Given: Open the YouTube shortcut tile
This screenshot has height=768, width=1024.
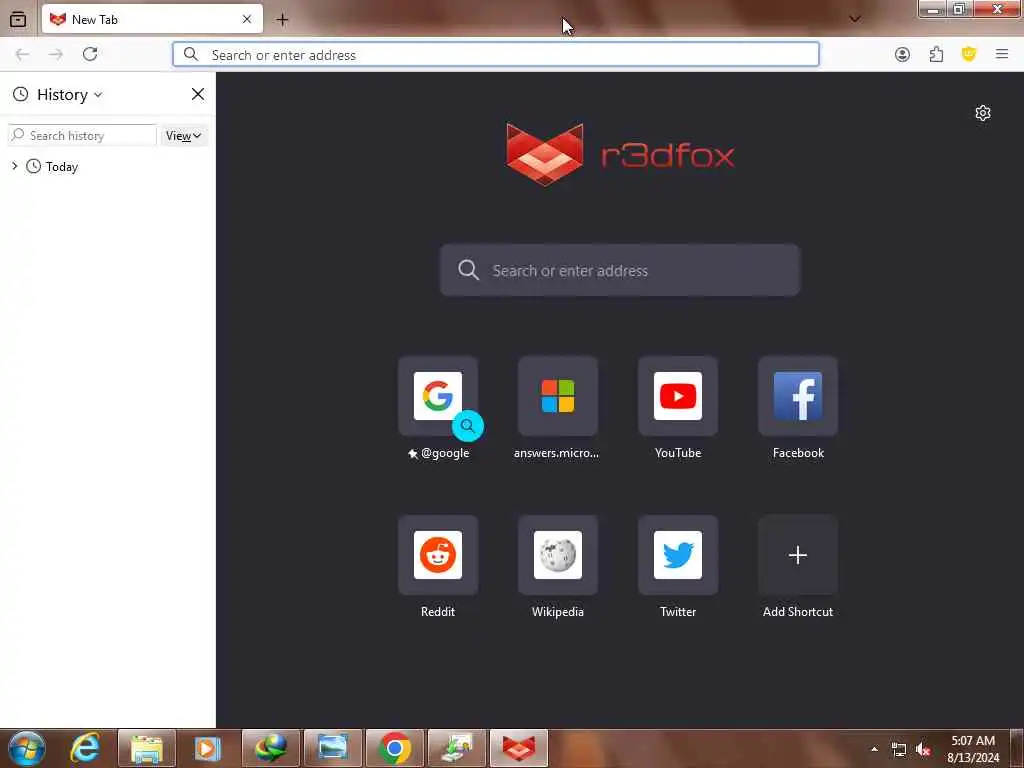Looking at the screenshot, I should click(678, 396).
